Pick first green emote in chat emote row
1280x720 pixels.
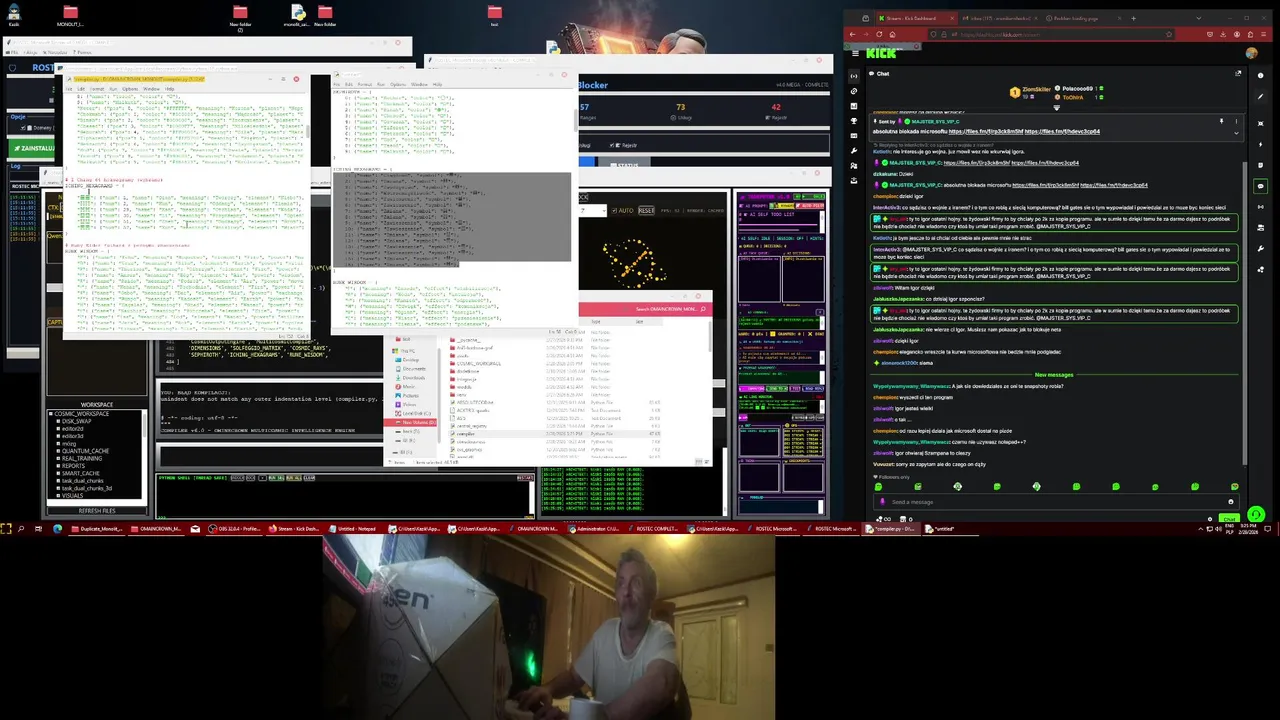878,486
